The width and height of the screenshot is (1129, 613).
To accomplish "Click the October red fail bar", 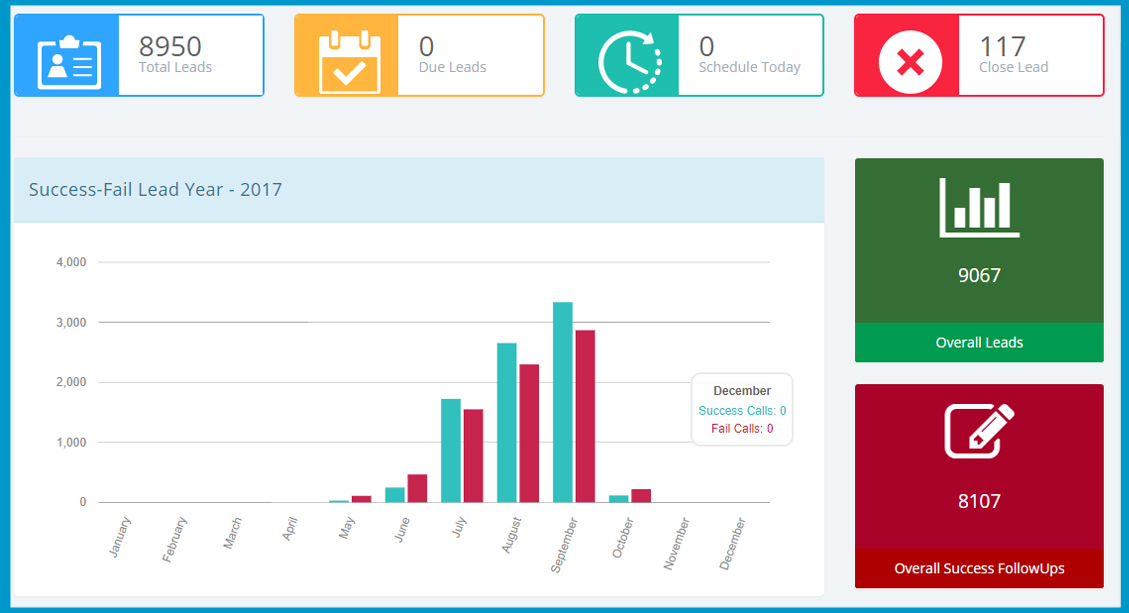I will coord(641,495).
